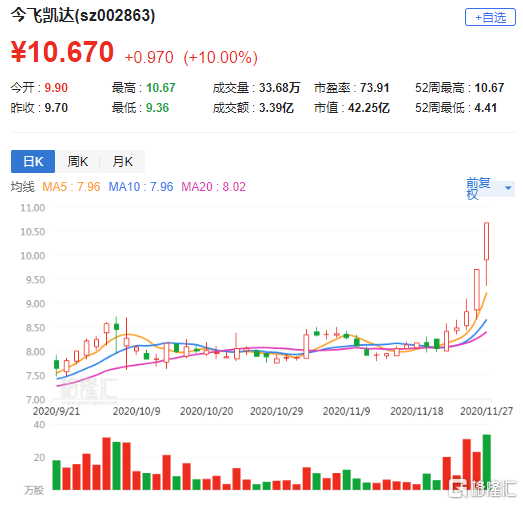Click 昨收 value 9.70
523x505 pixels.
(56, 108)
